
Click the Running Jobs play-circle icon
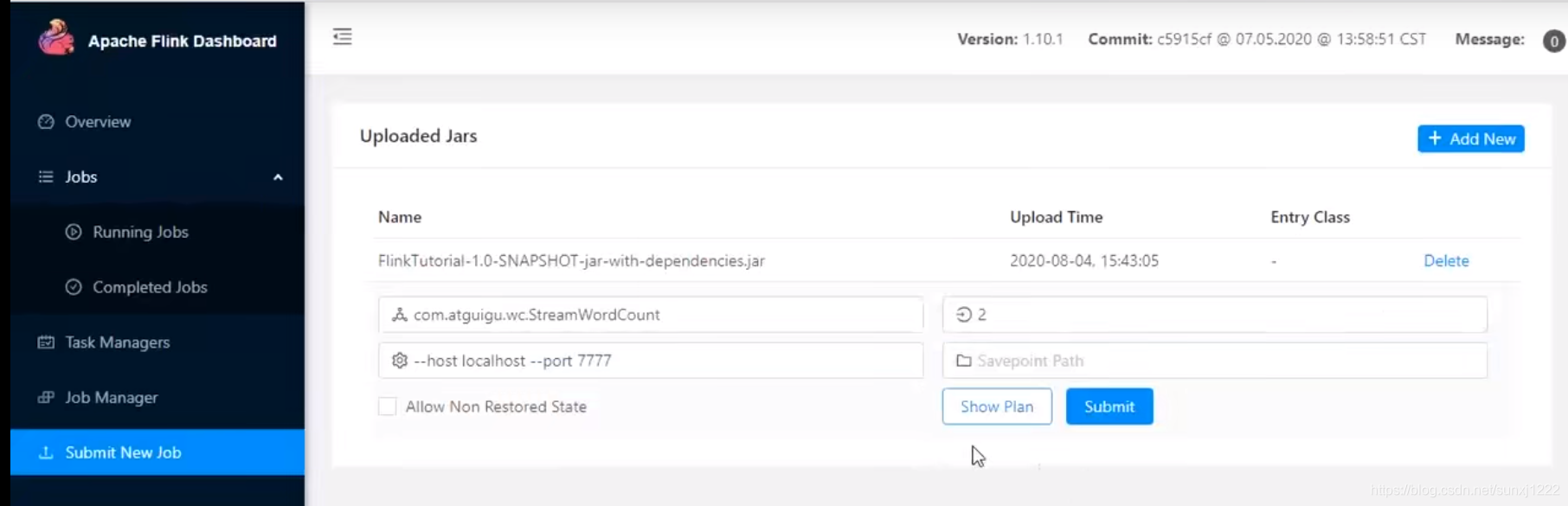[x=74, y=232]
